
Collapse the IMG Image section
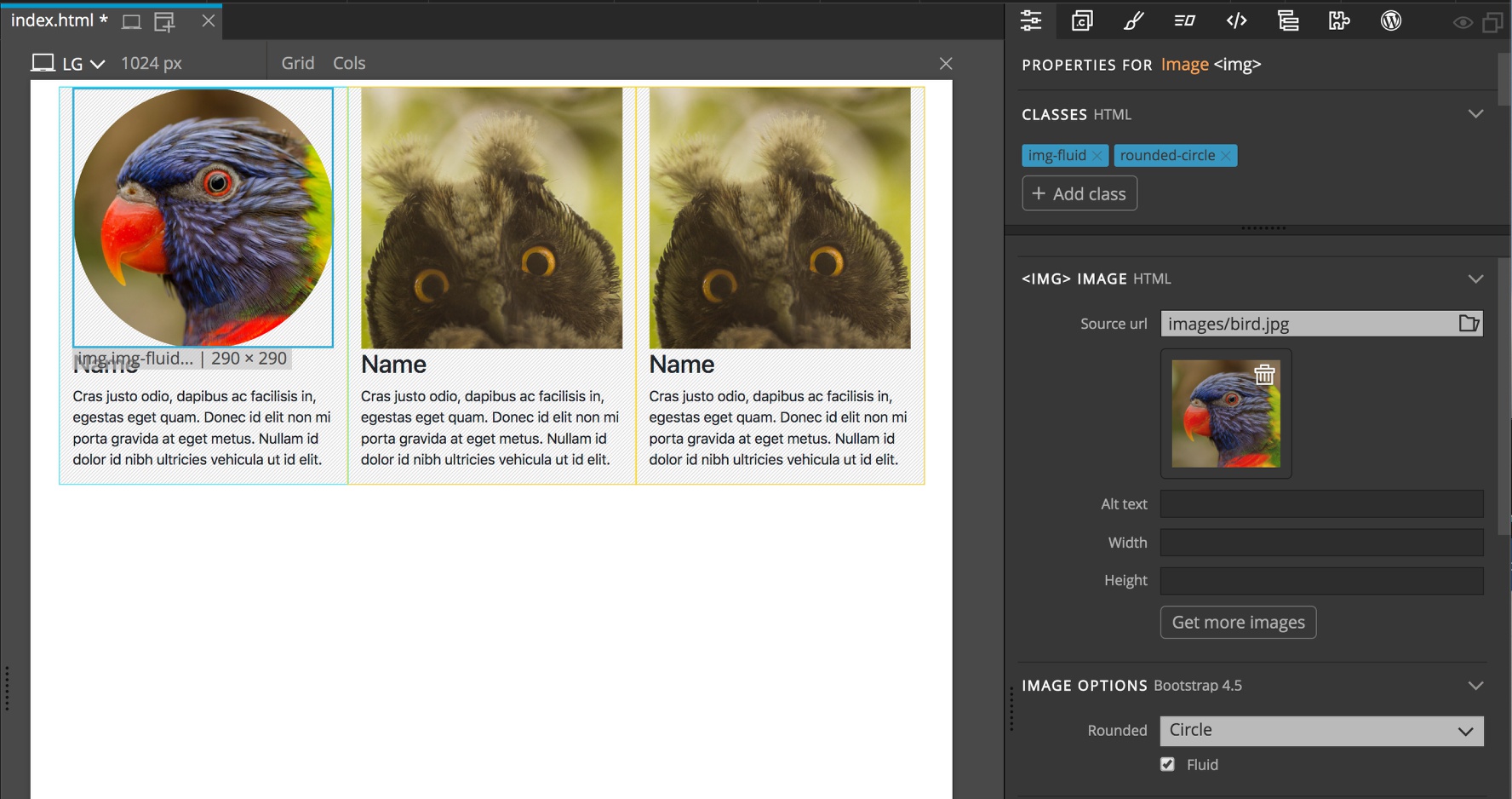point(1475,279)
